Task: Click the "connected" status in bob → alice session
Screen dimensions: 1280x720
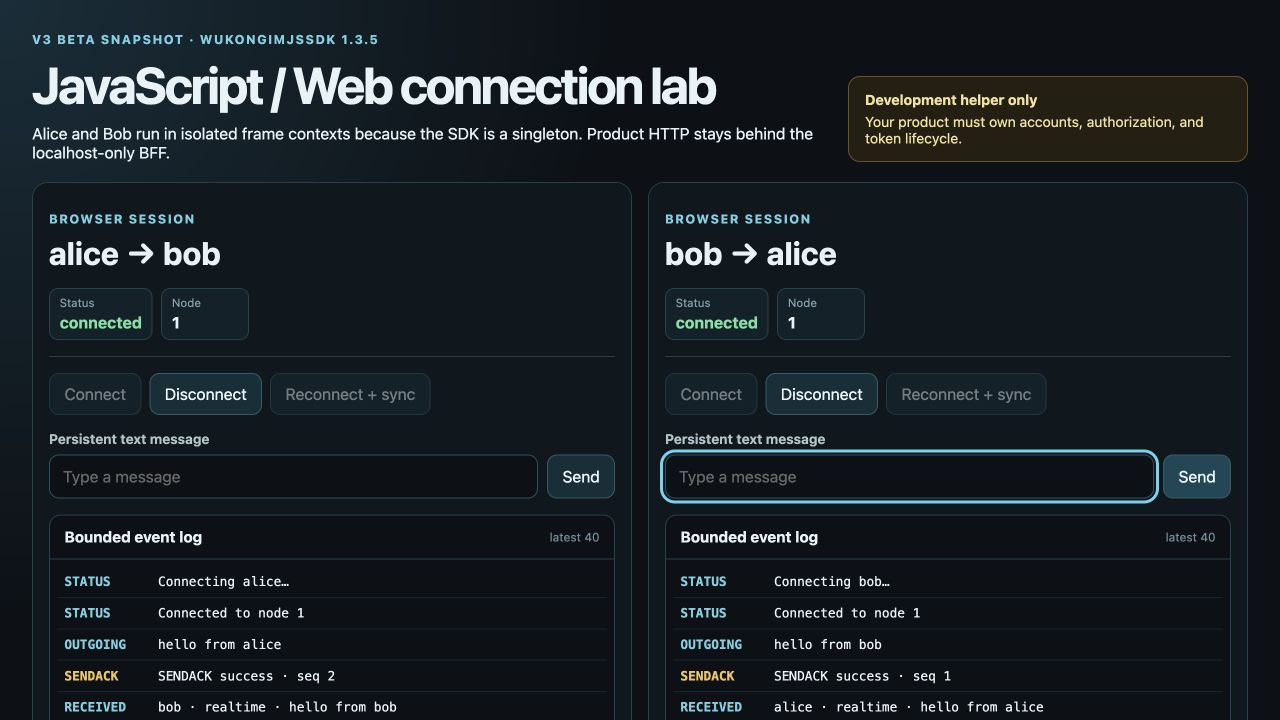Action: pyautogui.click(x=717, y=323)
